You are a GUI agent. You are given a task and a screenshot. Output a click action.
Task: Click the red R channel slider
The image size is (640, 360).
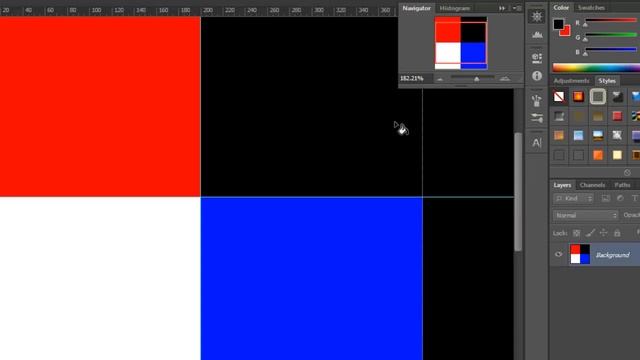(x=611, y=20)
